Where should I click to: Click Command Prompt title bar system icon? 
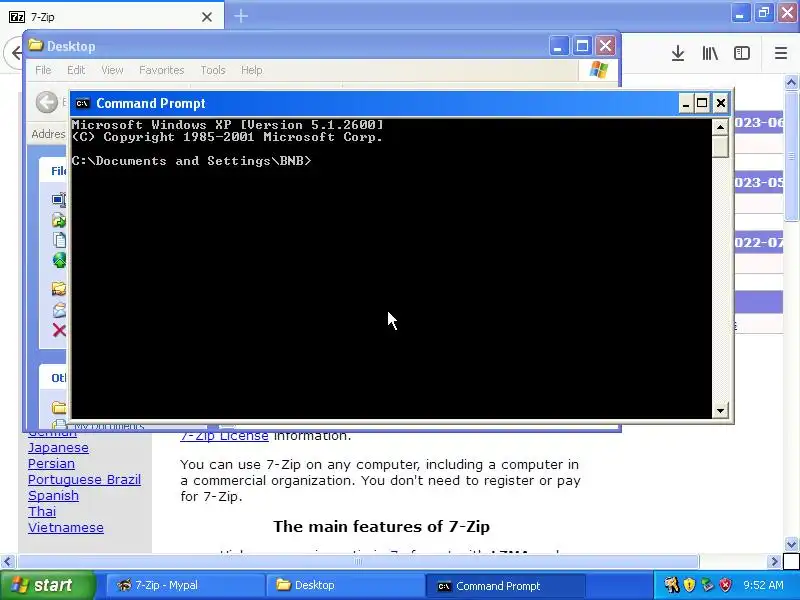82,104
